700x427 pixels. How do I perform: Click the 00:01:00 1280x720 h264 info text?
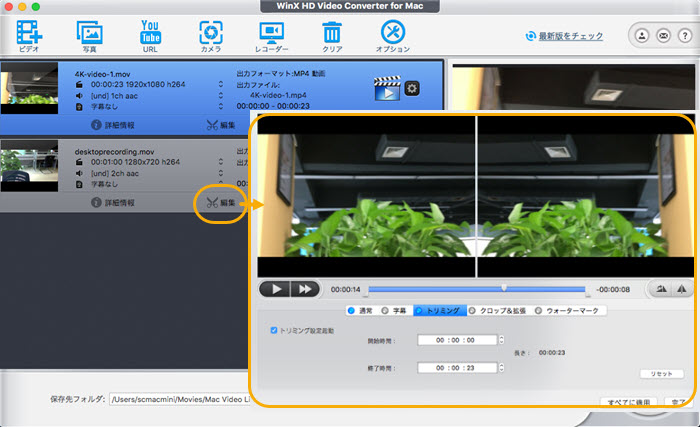pyautogui.click(x=135, y=162)
